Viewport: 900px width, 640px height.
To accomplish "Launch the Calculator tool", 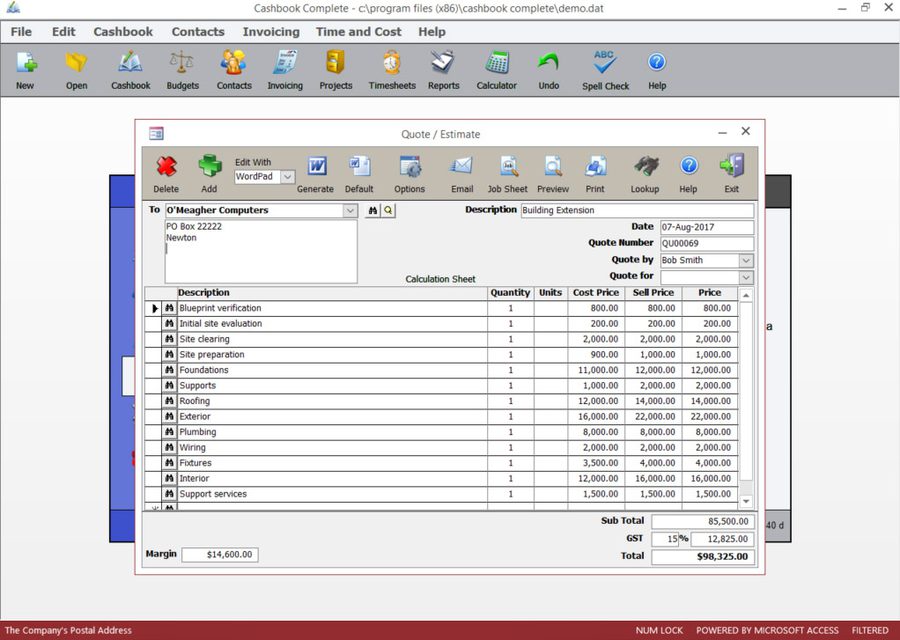I will pos(496,63).
